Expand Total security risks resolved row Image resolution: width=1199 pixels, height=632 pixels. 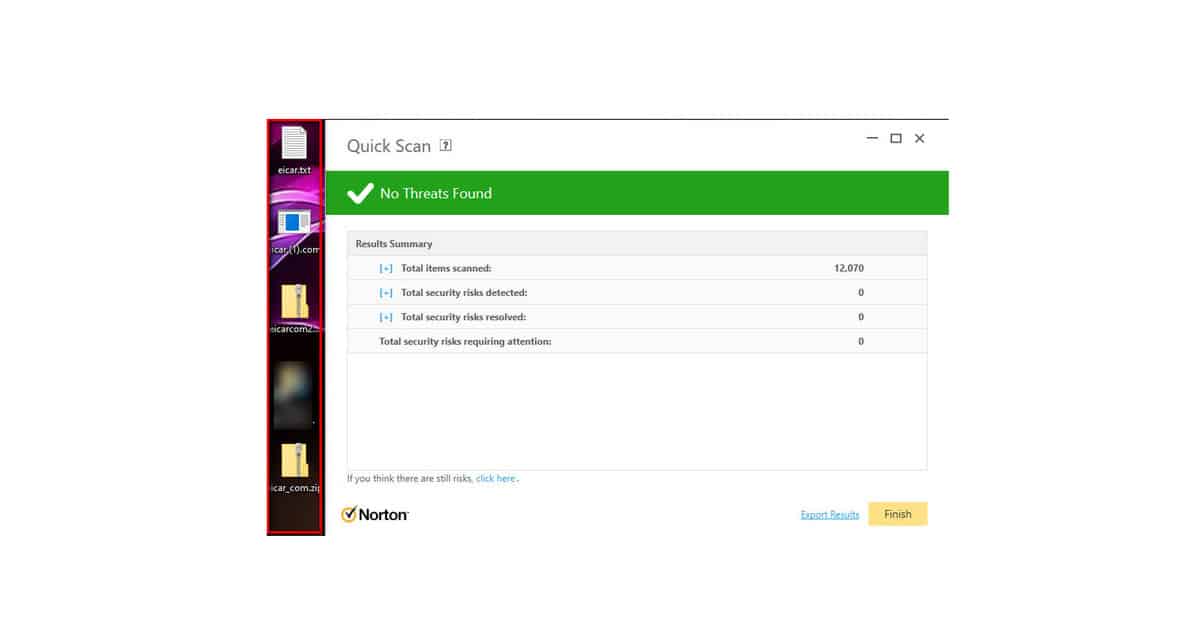[386, 317]
